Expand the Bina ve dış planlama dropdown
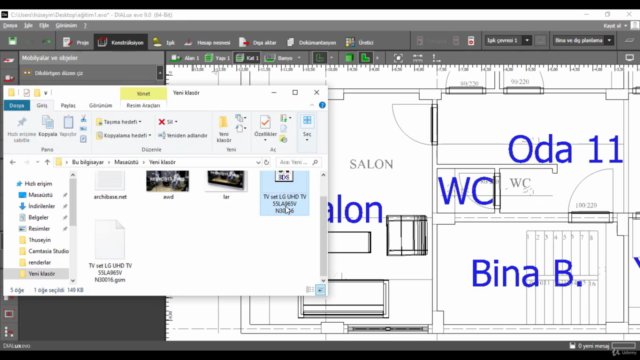 (x=609, y=40)
